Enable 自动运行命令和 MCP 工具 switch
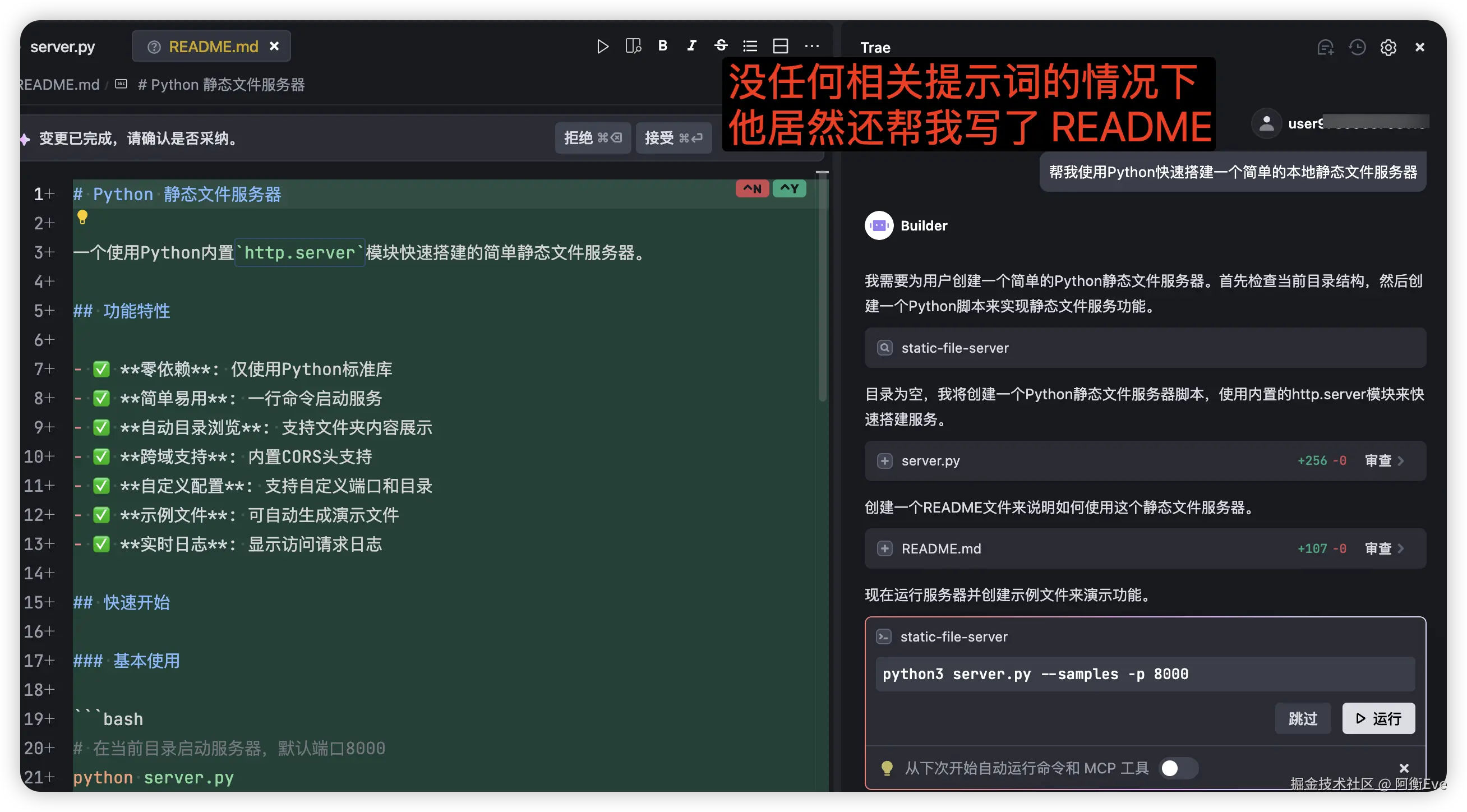The image size is (1467, 812). tap(1178, 768)
